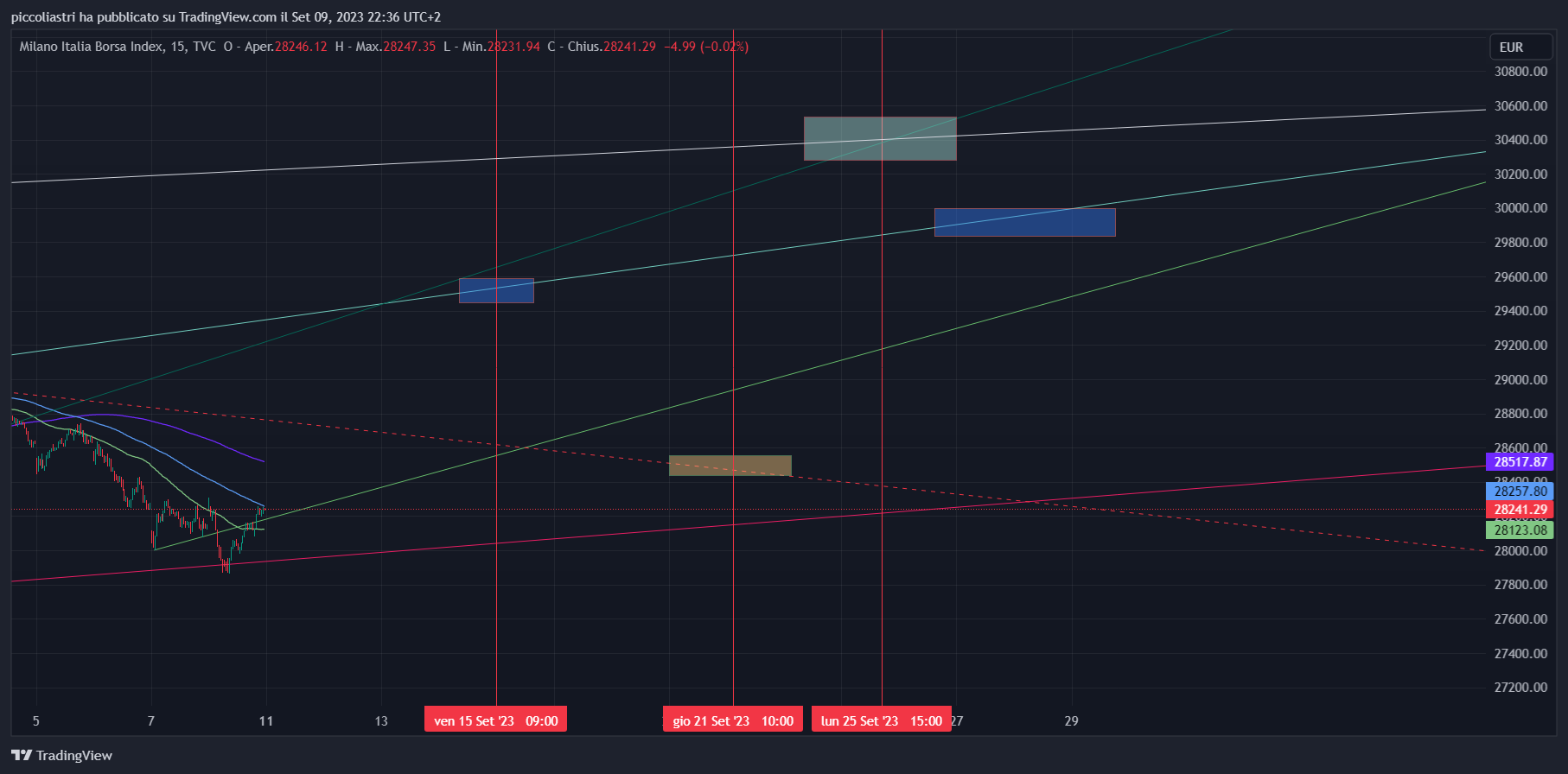Click the blue 28257.80 price label

pyautogui.click(x=1520, y=492)
